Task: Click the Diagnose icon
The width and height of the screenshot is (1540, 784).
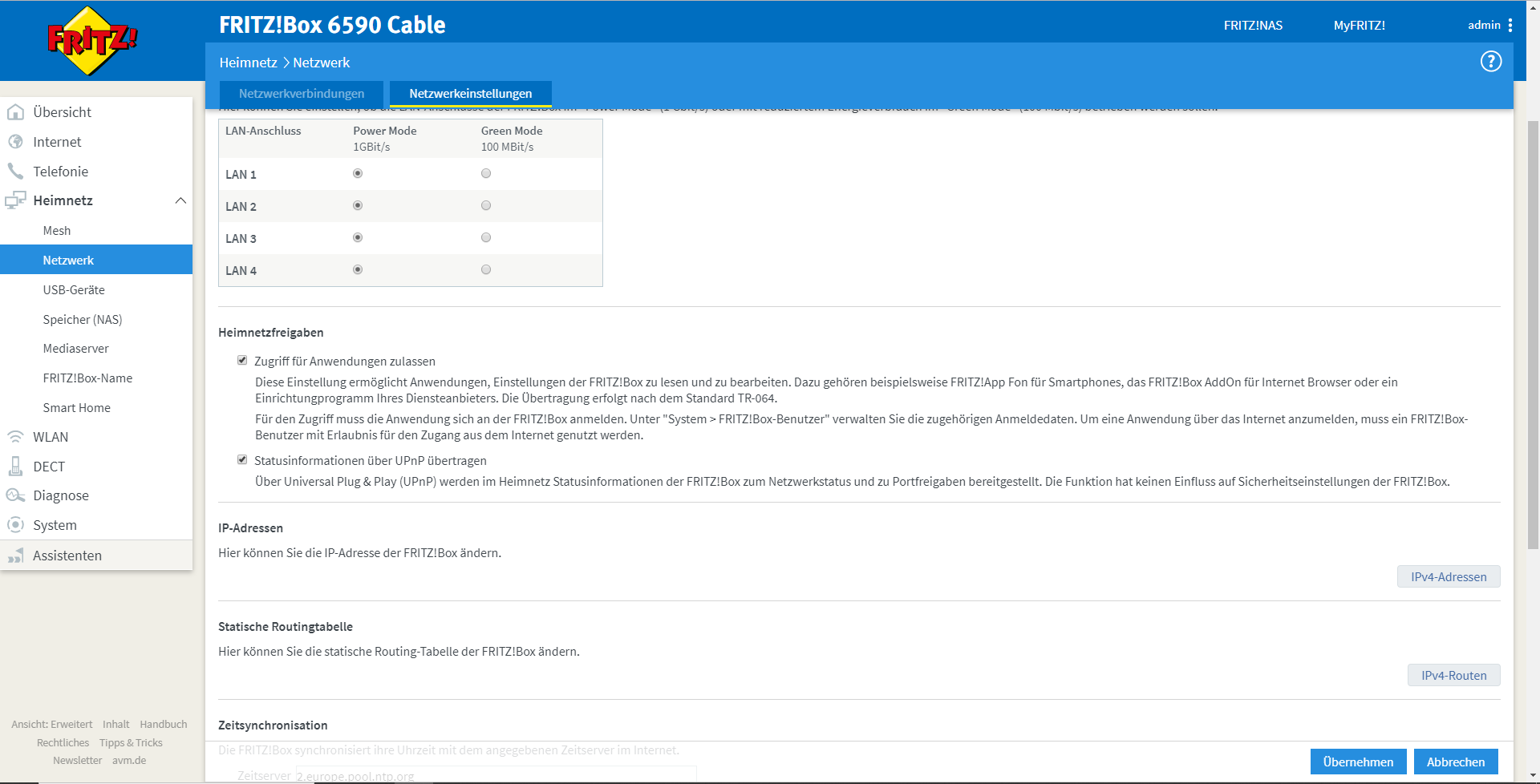Action: 15,495
